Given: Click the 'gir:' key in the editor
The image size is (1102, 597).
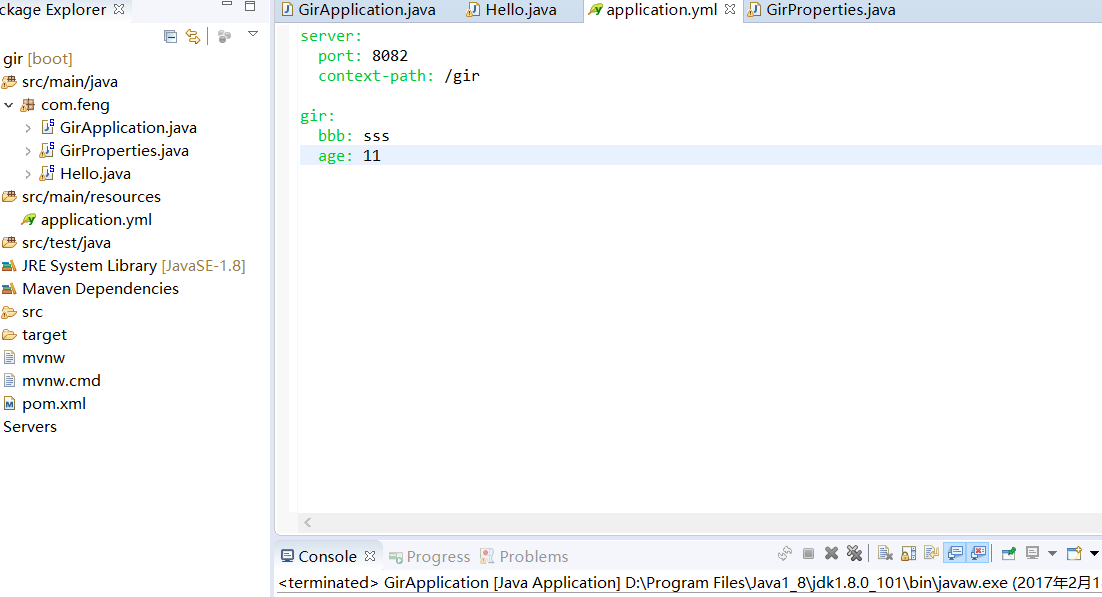Looking at the screenshot, I should click(318, 116).
